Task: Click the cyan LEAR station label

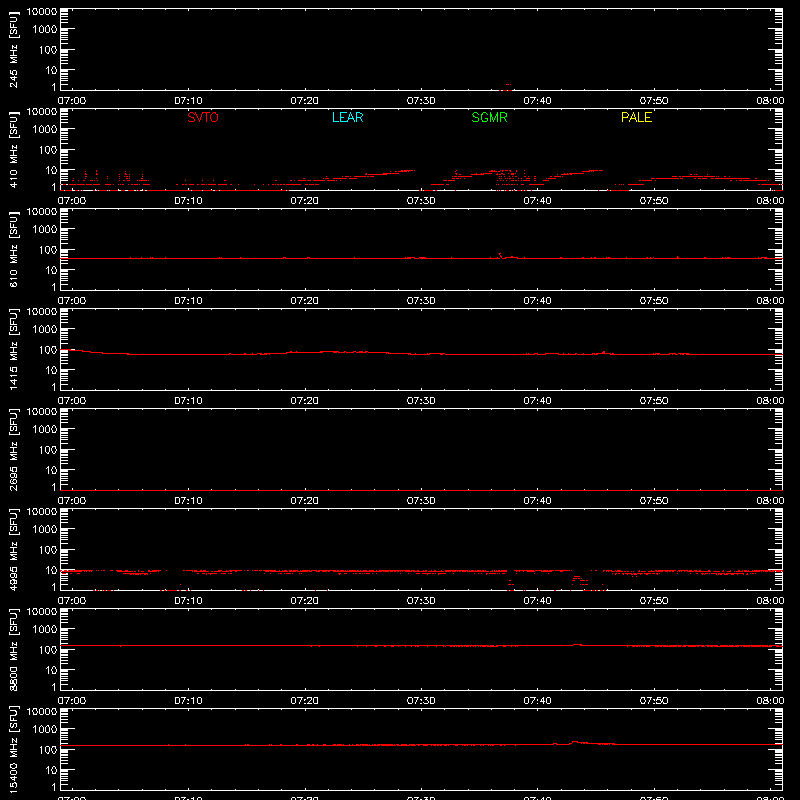Action: (347, 117)
